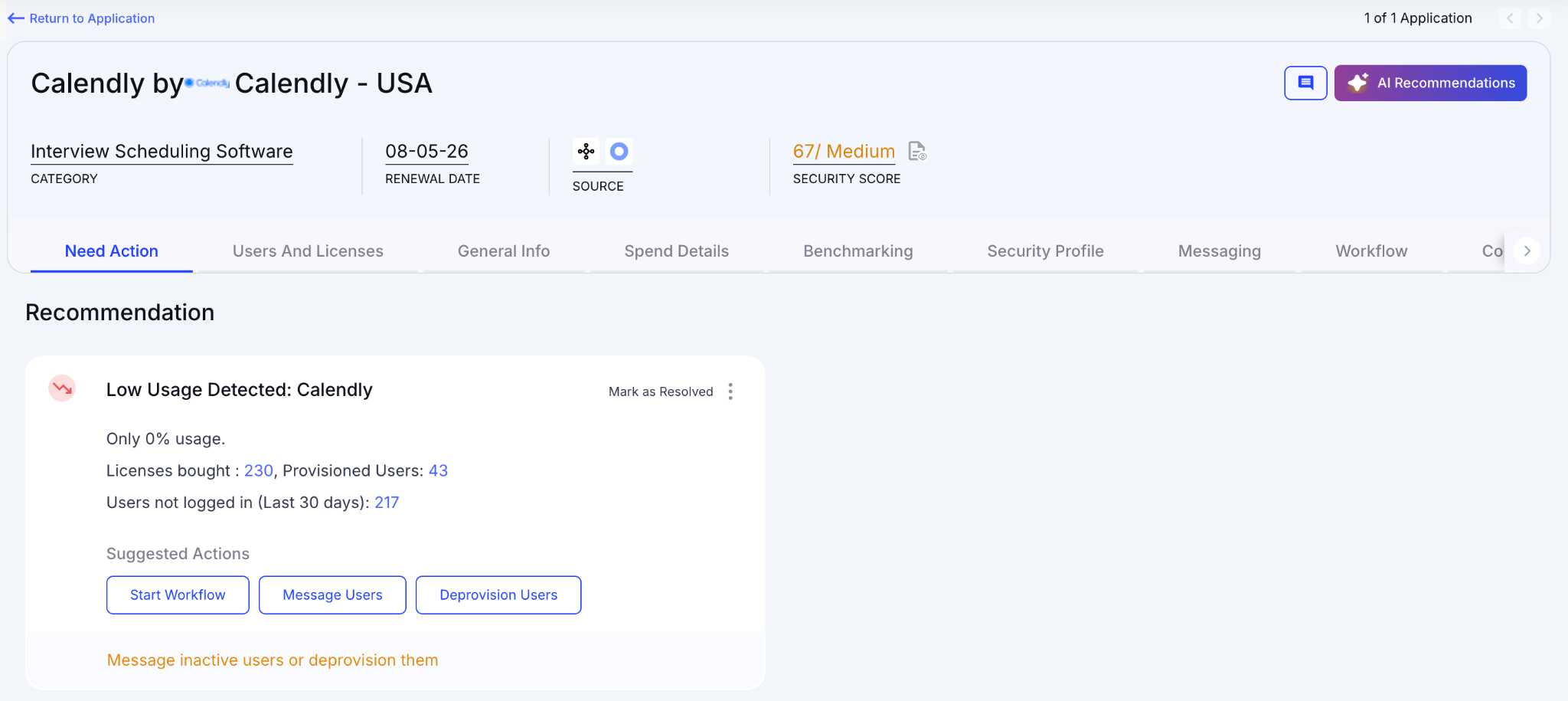Click 'Only 0% usage.' text
1568x701 pixels.
pos(165,439)
